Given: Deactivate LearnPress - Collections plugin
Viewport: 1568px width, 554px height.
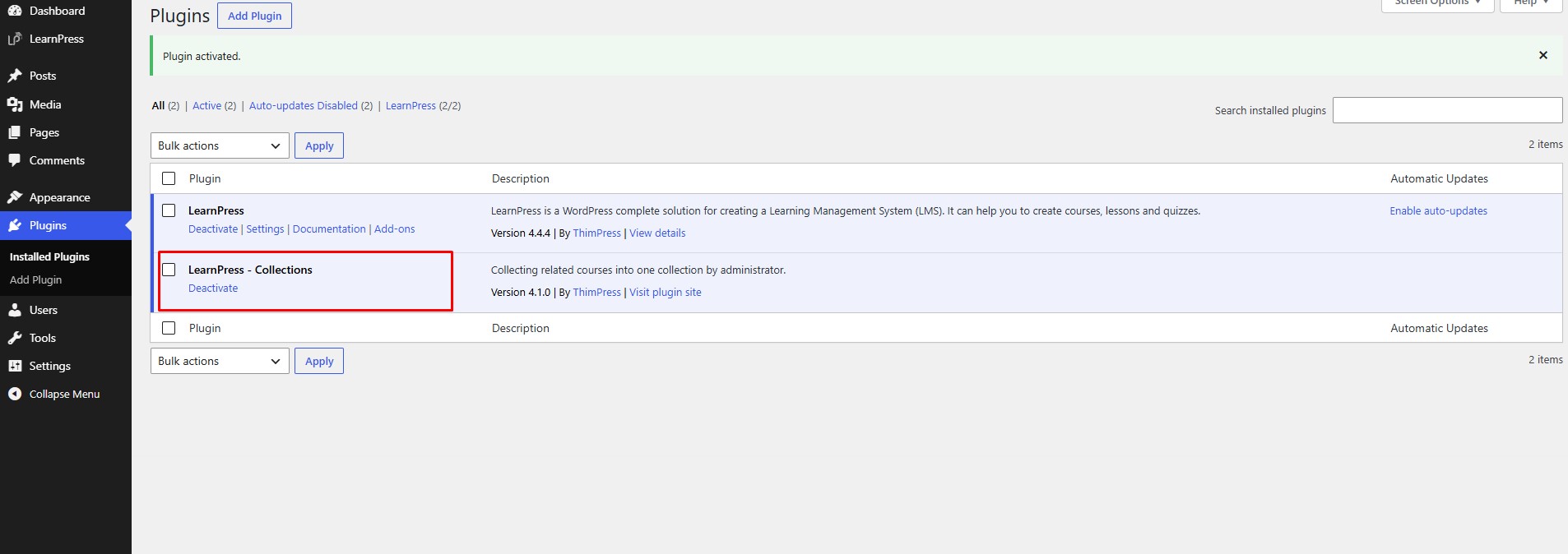Looking at the screenshot, I should (x=213, y=289).
